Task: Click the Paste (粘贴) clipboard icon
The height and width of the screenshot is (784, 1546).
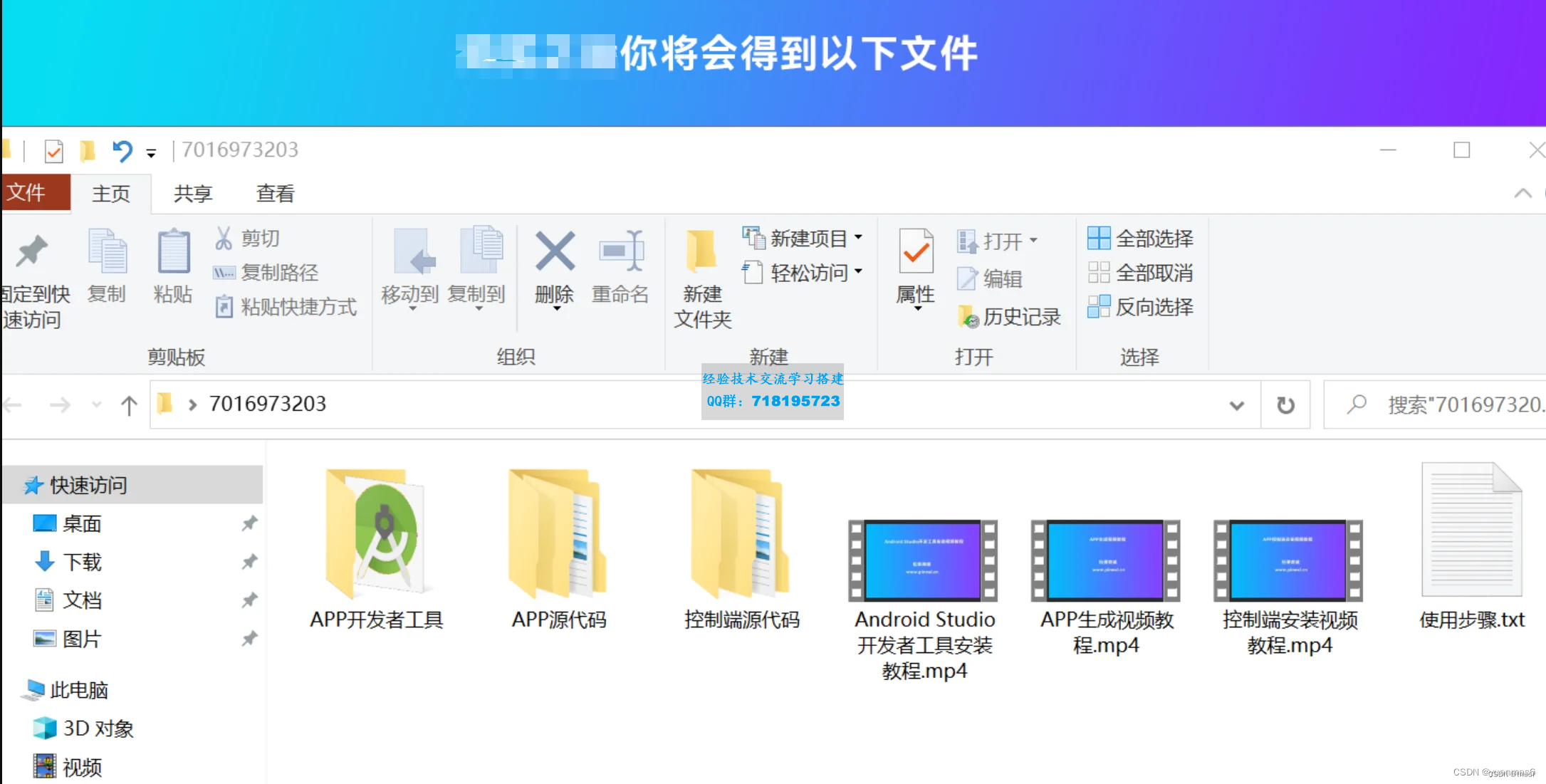Action: pos(173,251)
